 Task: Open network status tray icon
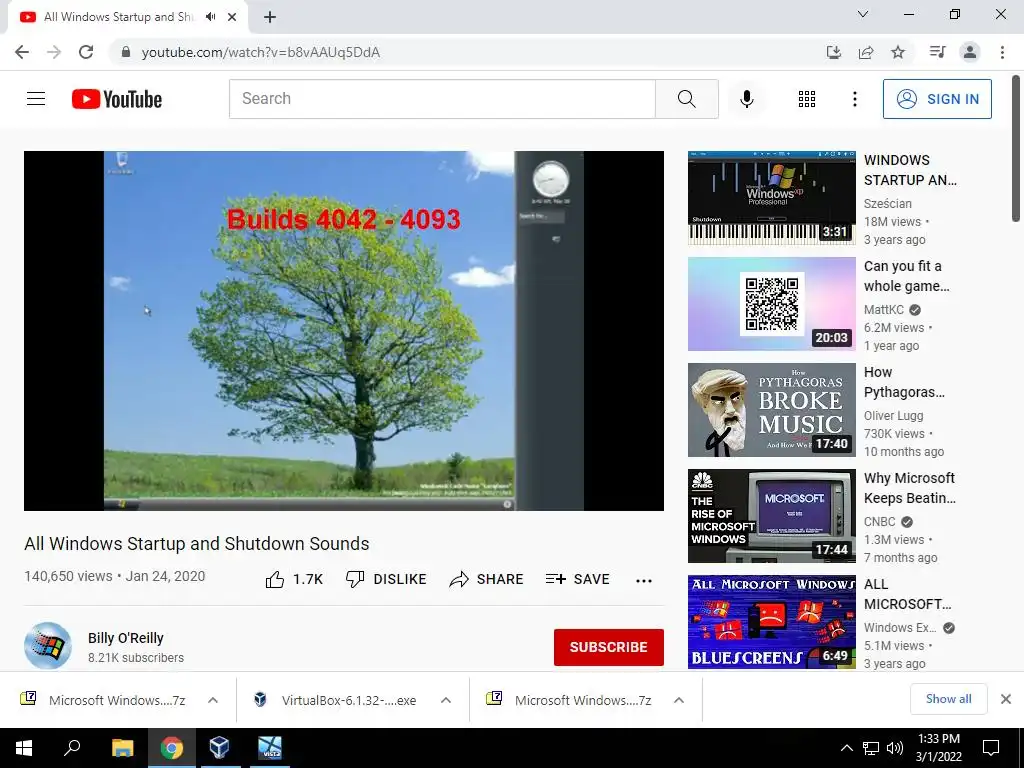point(871,748)
